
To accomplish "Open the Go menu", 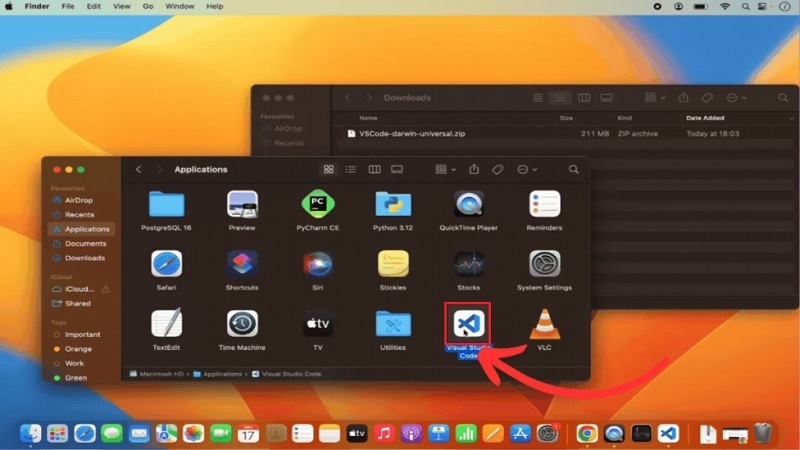I will pos(148,7).
